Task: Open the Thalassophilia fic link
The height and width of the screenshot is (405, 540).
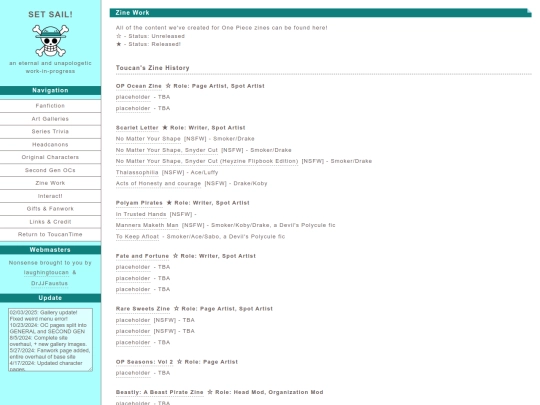Action: tap(137, 173)
